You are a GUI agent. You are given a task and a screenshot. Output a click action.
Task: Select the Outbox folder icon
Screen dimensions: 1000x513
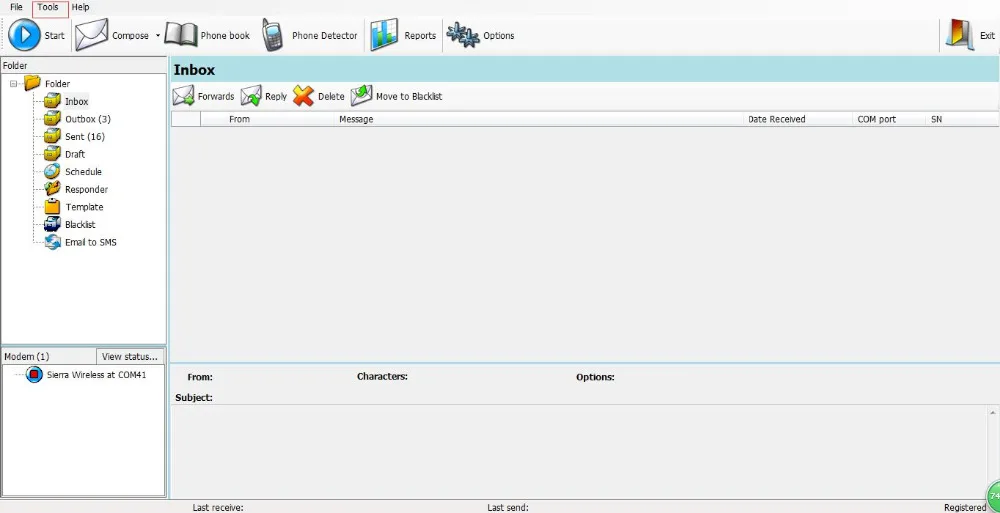point(52,119)
